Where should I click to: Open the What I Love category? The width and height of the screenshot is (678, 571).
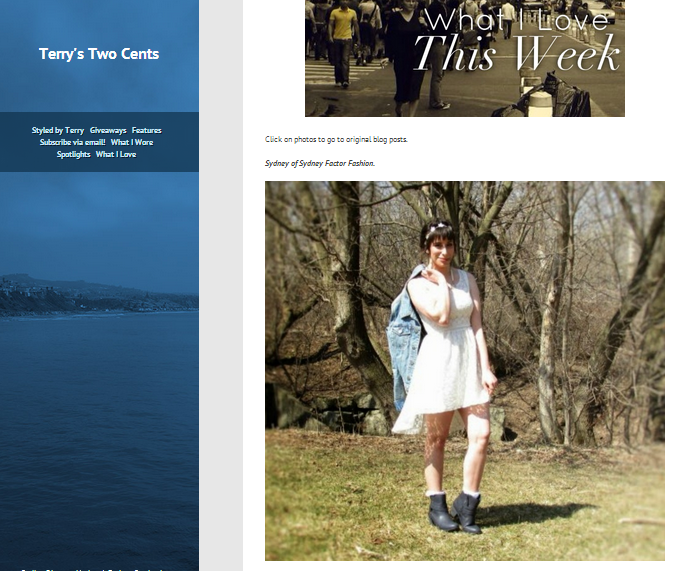[x=116, y=154]
